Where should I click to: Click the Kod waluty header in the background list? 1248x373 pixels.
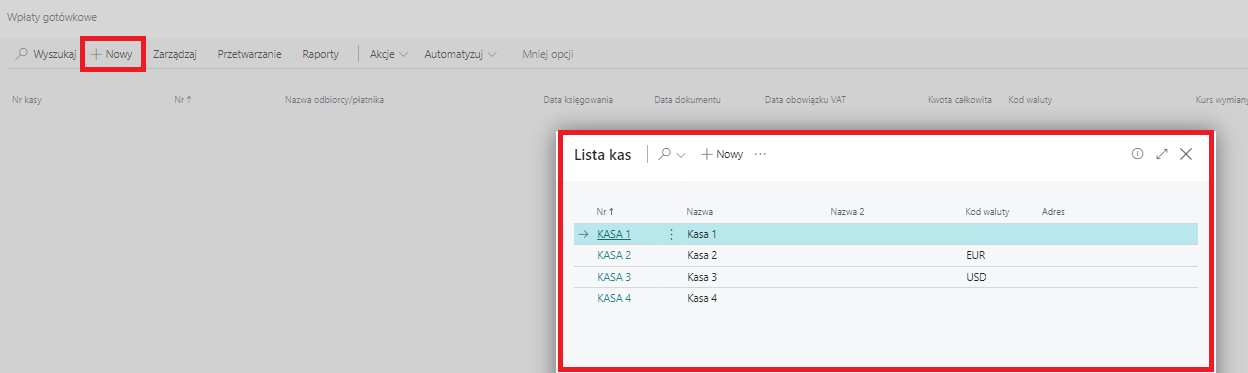[1030, 100]
